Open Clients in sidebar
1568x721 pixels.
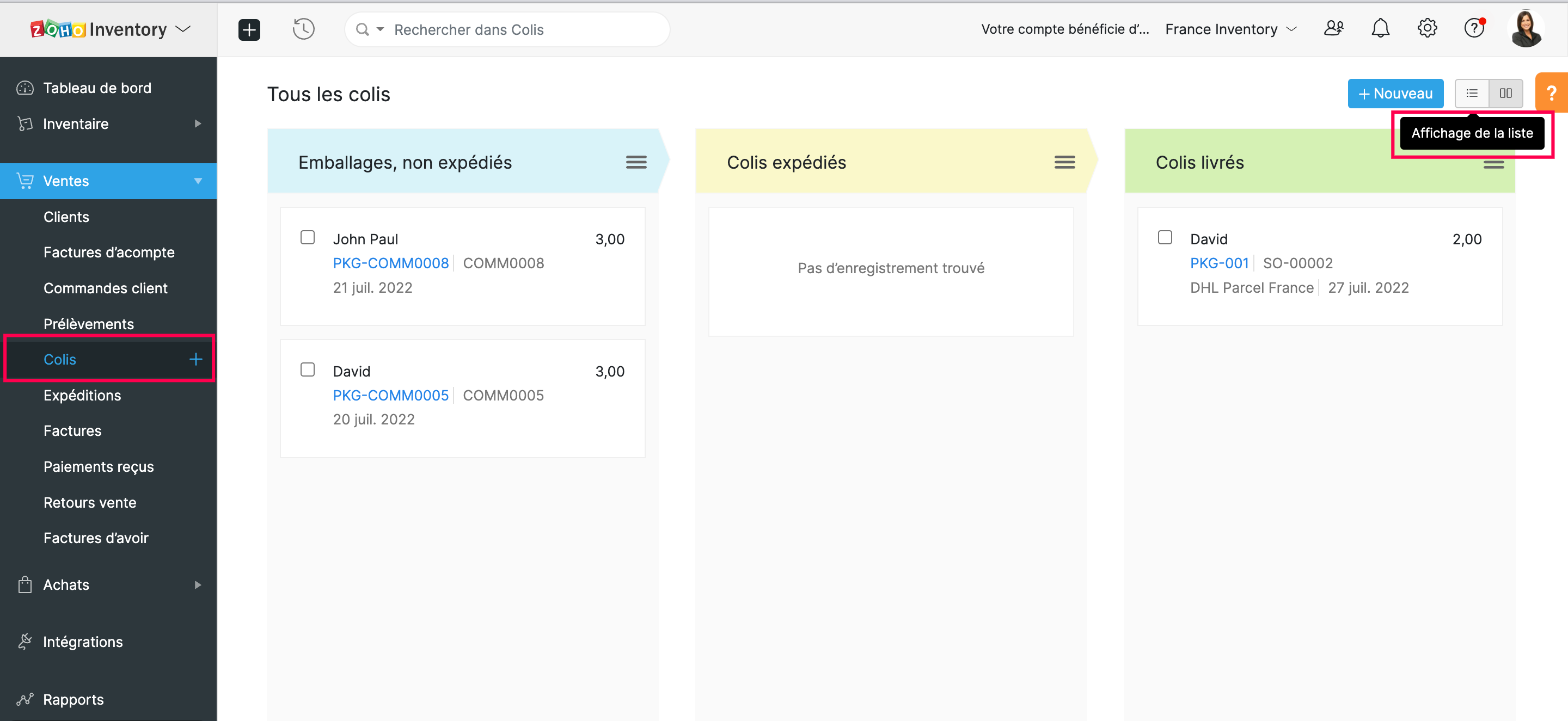[66, 217]
